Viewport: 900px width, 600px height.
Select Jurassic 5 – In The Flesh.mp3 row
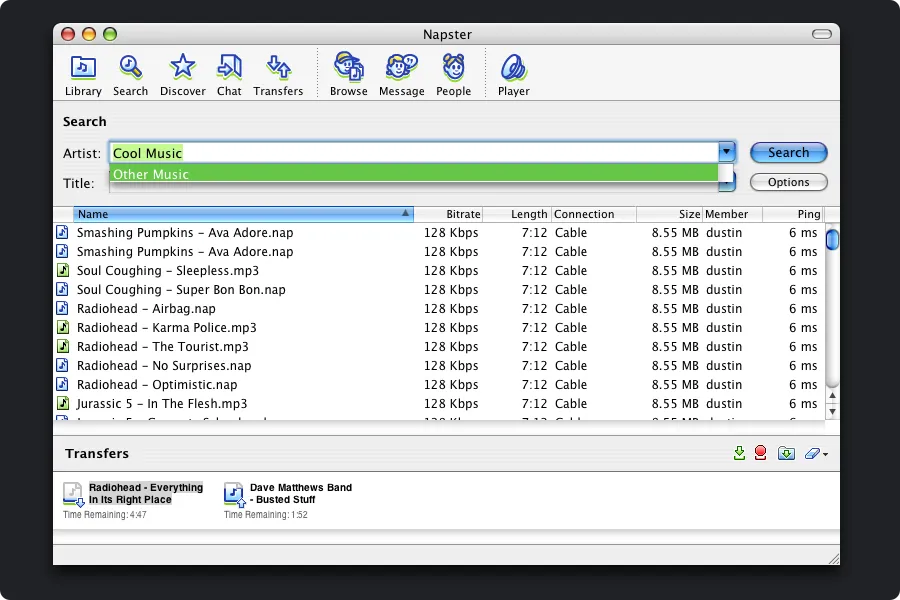(x=439, y=403)
